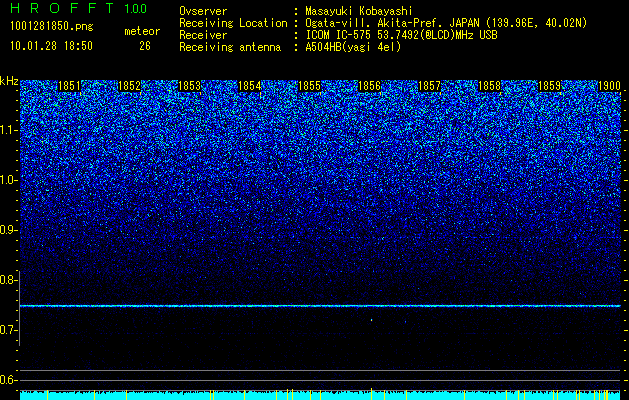
Task: Click the 1.1 kHz axis label
Action: tap(8, 130)
